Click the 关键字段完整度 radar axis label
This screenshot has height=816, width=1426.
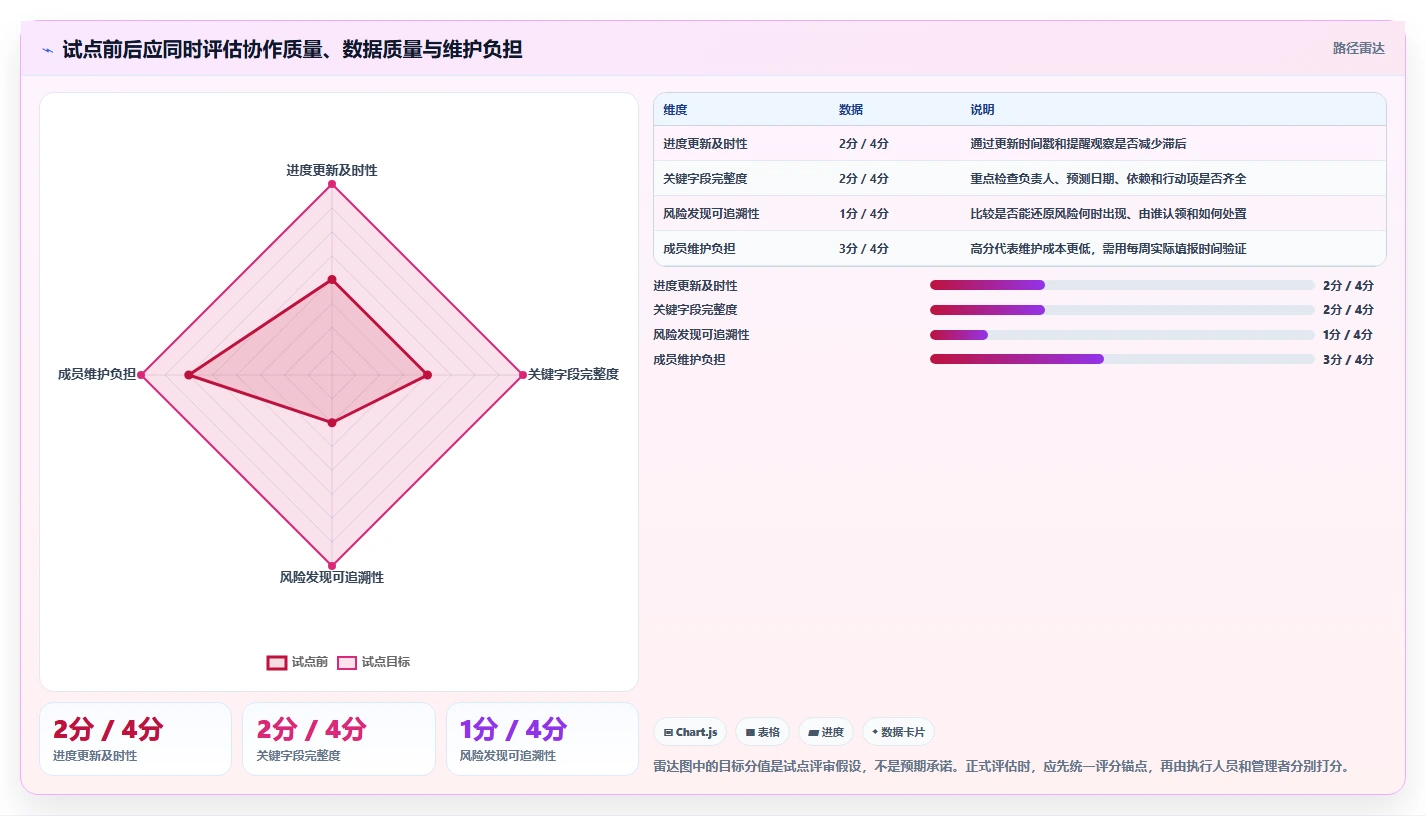click(x=573, y=374)
